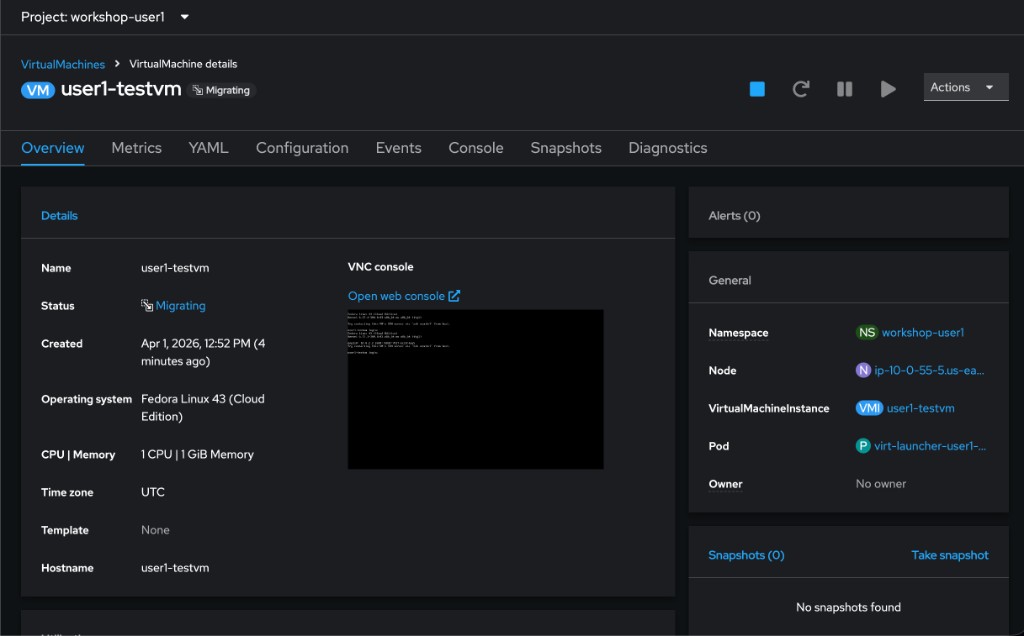Expand the Snapshots section
Viewport: 1024px width, 636px height.
pyautogui.click(x=746, y=554)
